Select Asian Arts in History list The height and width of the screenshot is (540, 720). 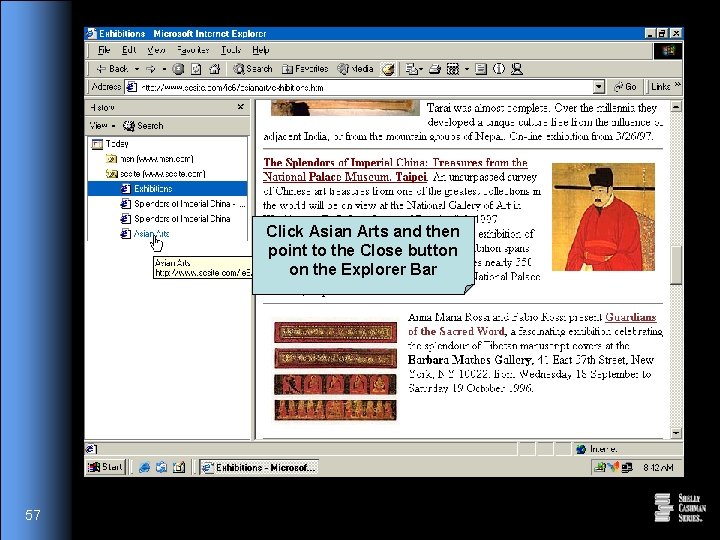(151, 233)
